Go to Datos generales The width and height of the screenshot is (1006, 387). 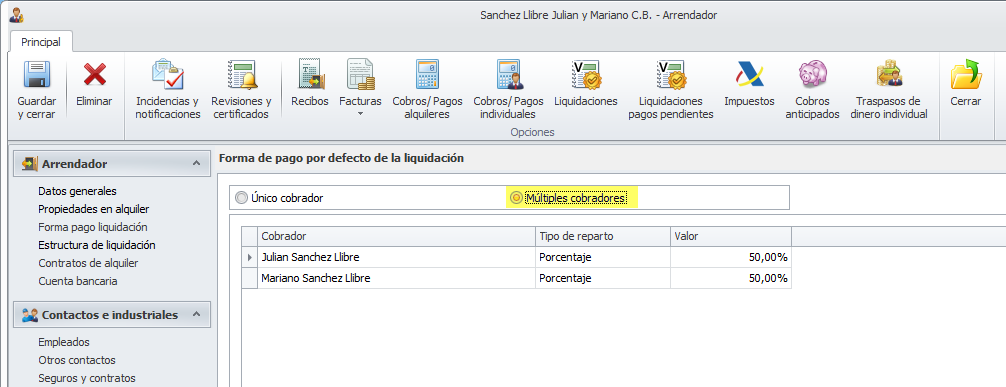77,191
